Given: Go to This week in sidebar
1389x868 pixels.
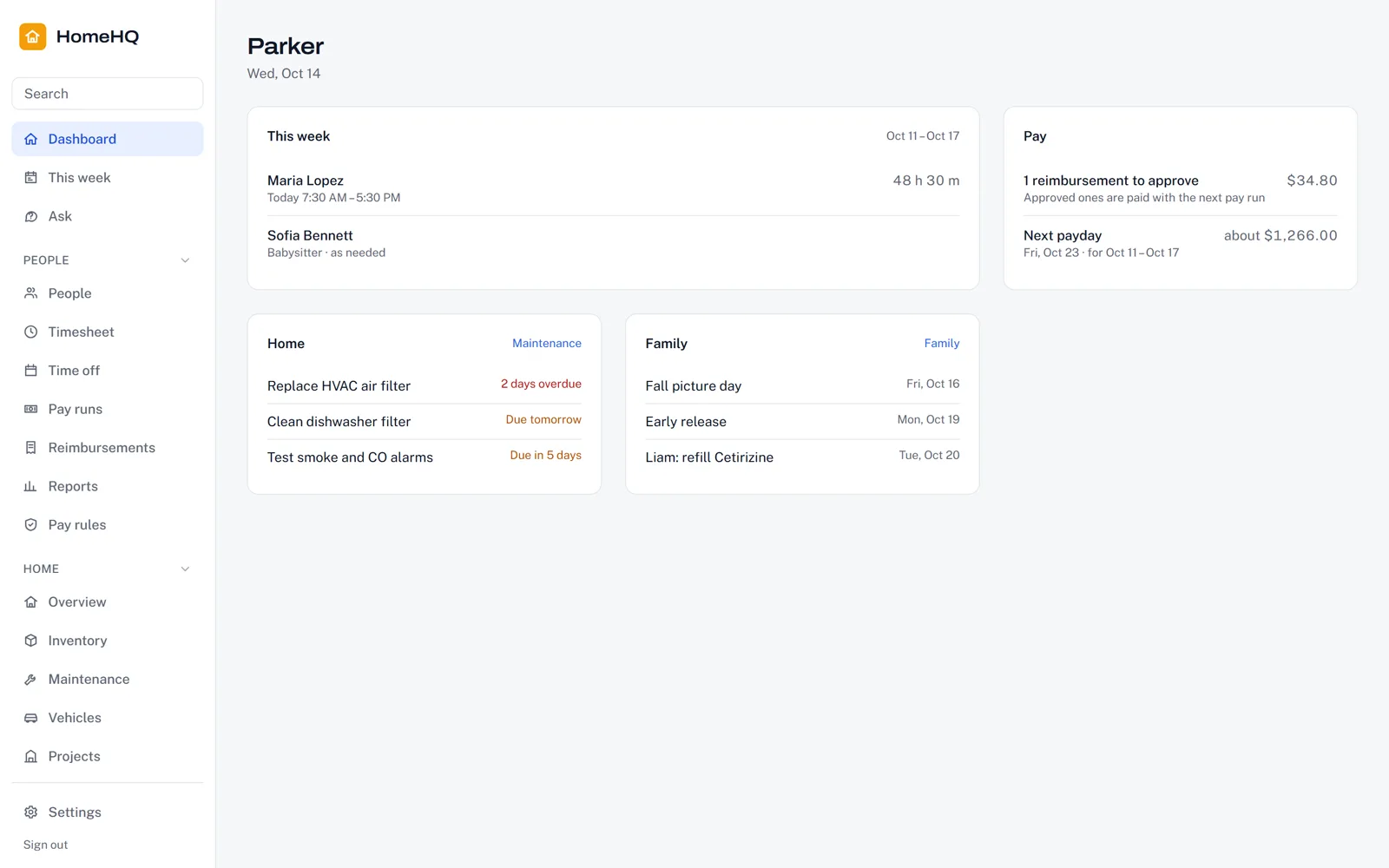Looking at the screenshot, I should (108, 178).
